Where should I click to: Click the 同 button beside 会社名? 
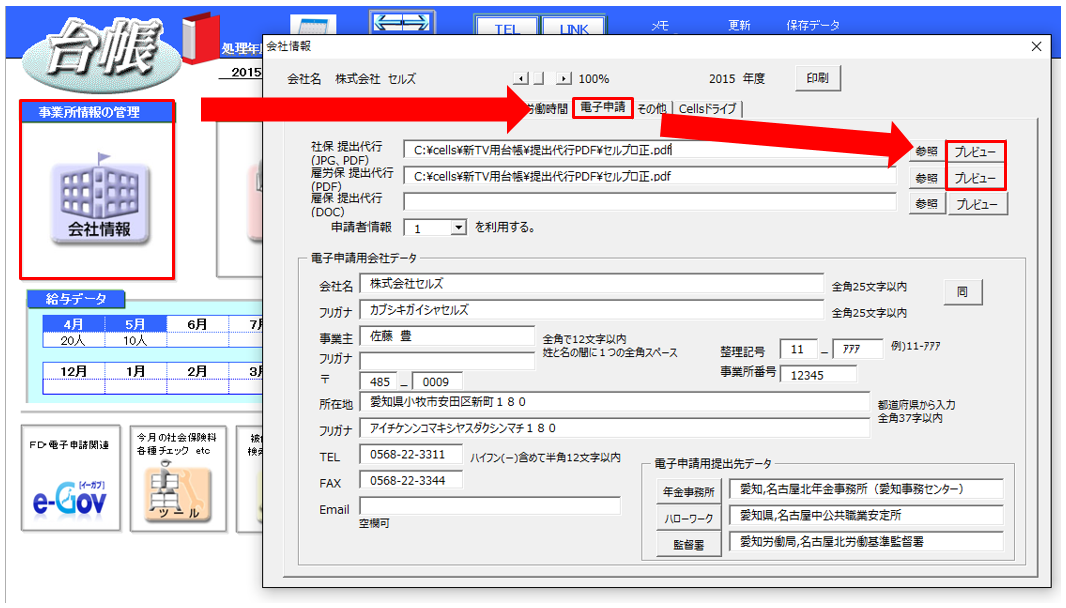tap(963, 292)
